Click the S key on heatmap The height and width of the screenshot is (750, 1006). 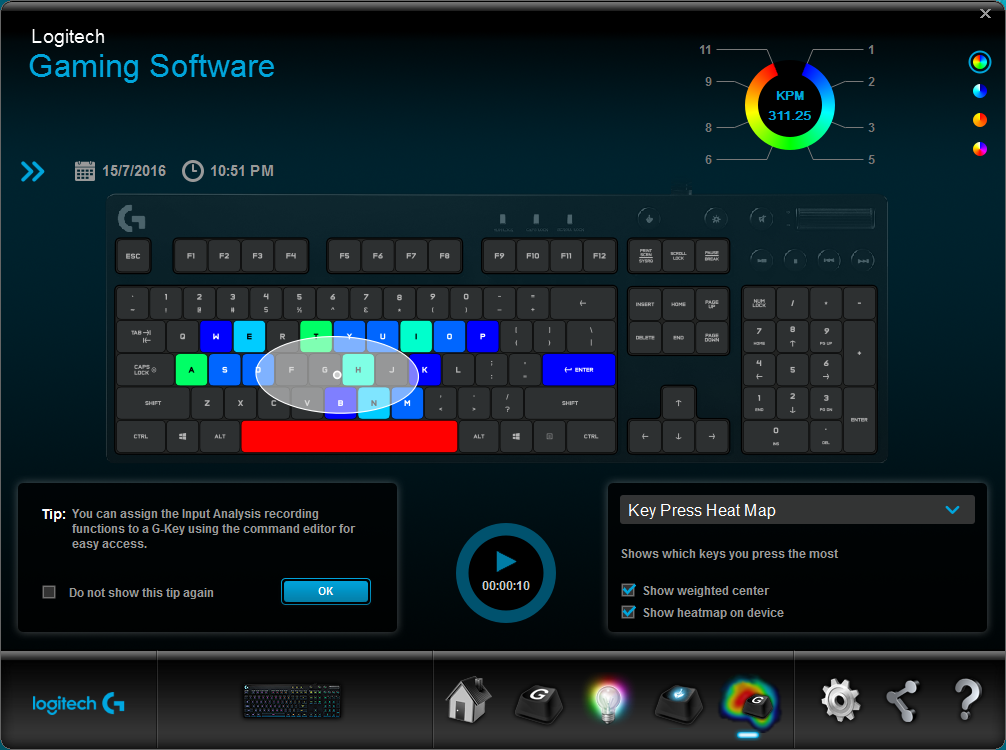pos(225,370)
